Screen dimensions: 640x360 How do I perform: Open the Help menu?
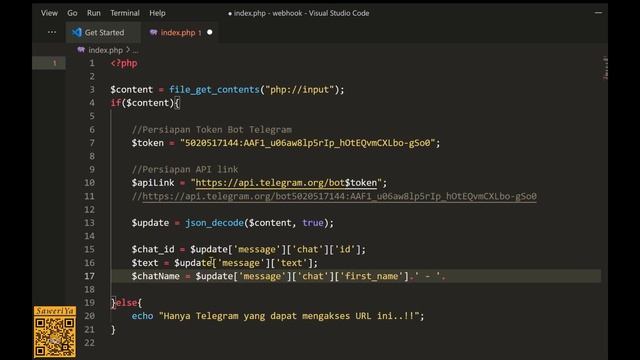[157, 13]
